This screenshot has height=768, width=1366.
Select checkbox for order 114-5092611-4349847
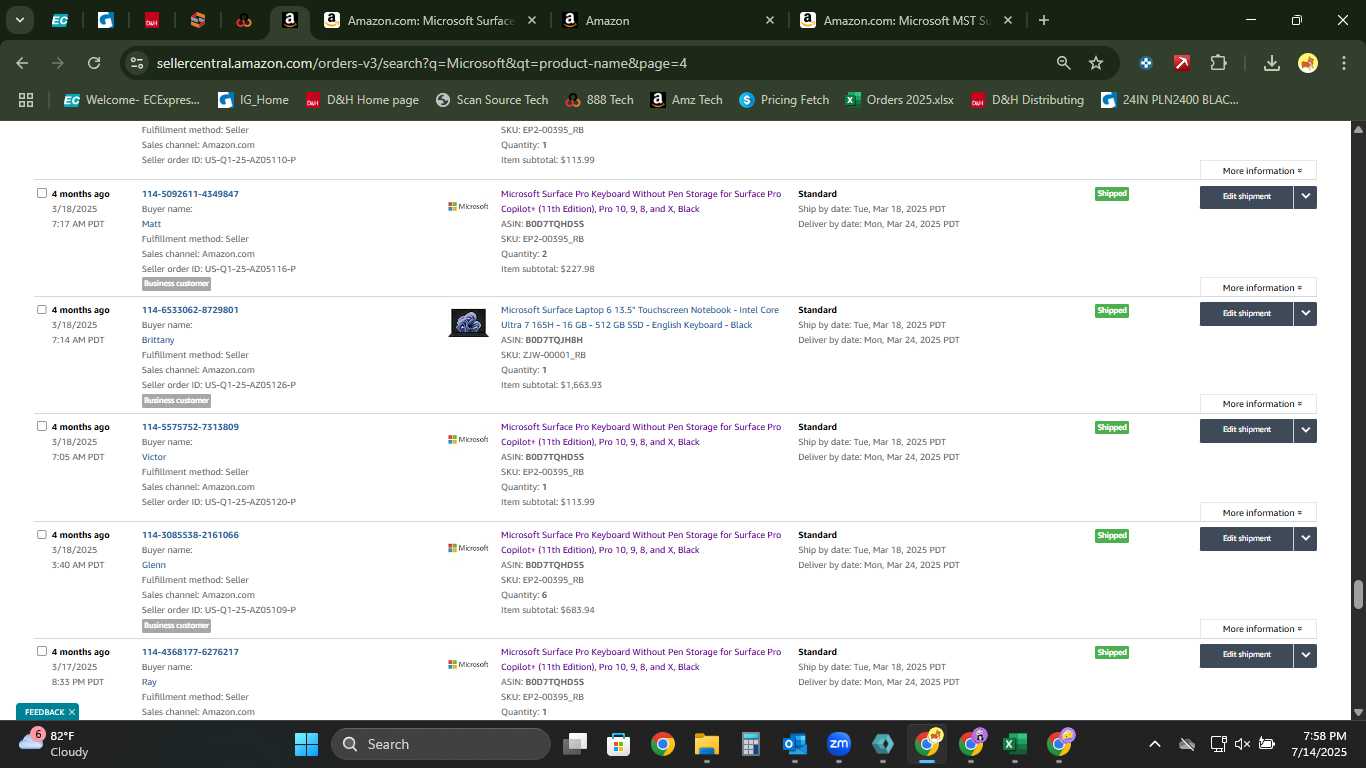pyautogui.click(x=41, y=193)
